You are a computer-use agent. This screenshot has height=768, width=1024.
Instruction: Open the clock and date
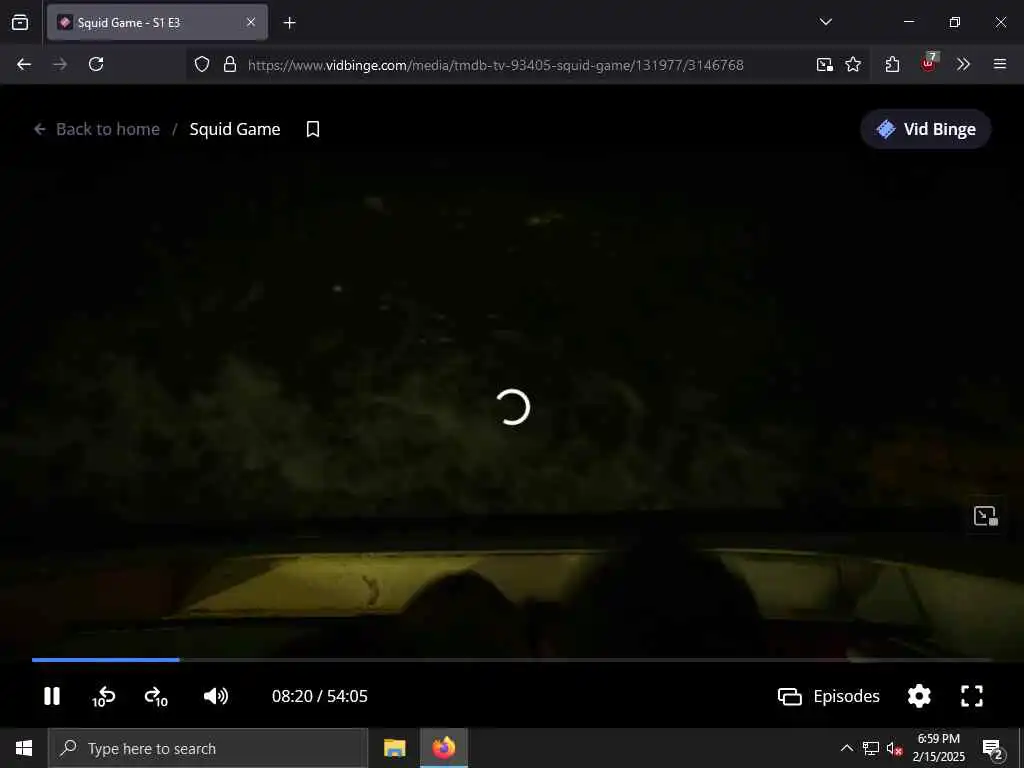click(x=938, y=748)
